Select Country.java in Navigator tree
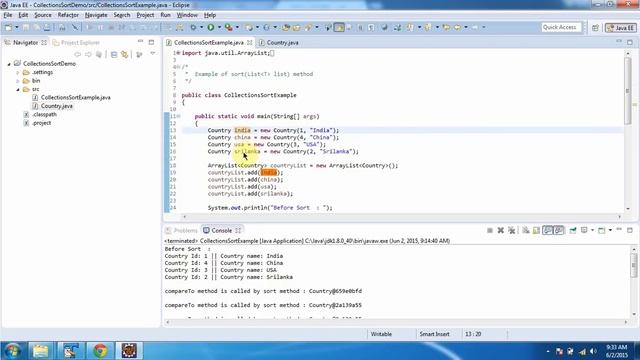The width and height of the screenshot is (640, 360). pos(52,106)
